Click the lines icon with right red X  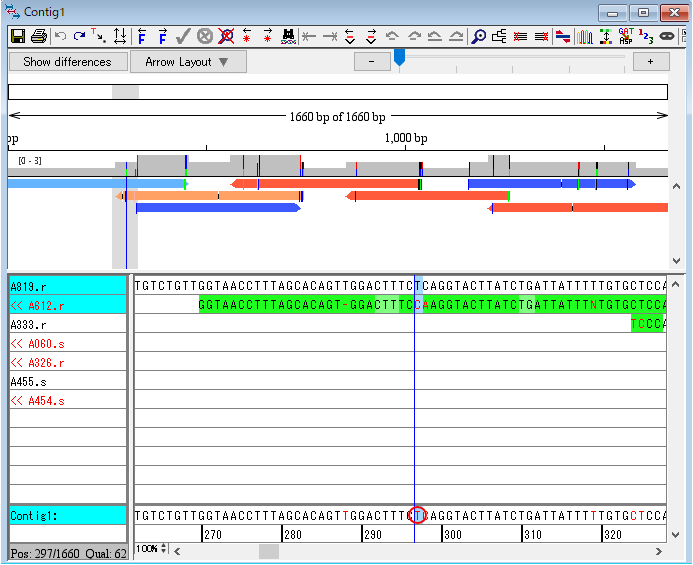(541, 36)
